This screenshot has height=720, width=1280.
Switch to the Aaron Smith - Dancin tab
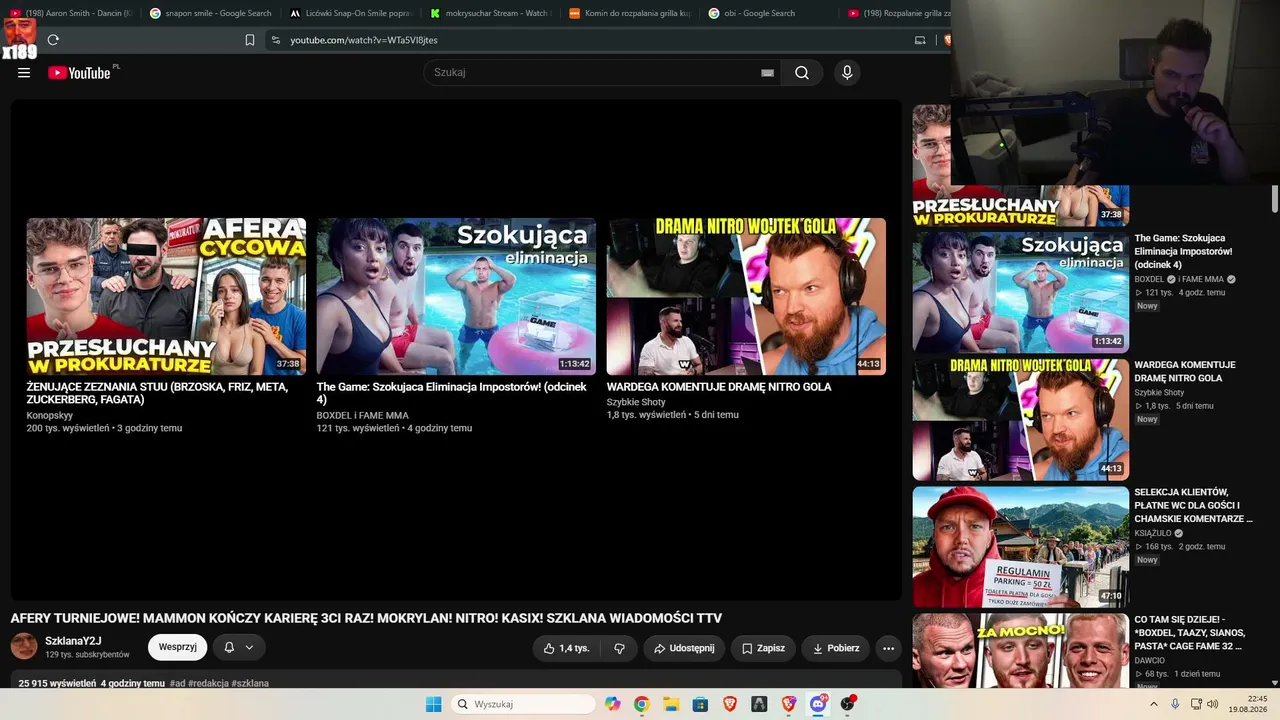coord(71,13)
